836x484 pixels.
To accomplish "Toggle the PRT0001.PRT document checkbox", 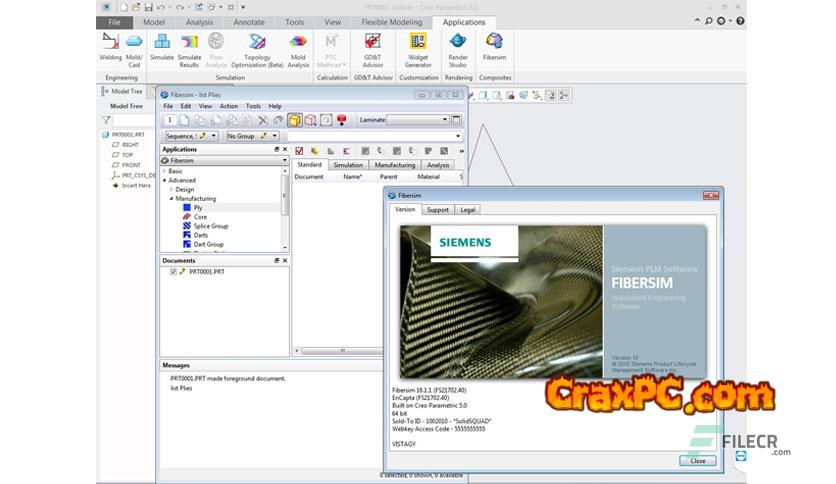I will [174, 271].
